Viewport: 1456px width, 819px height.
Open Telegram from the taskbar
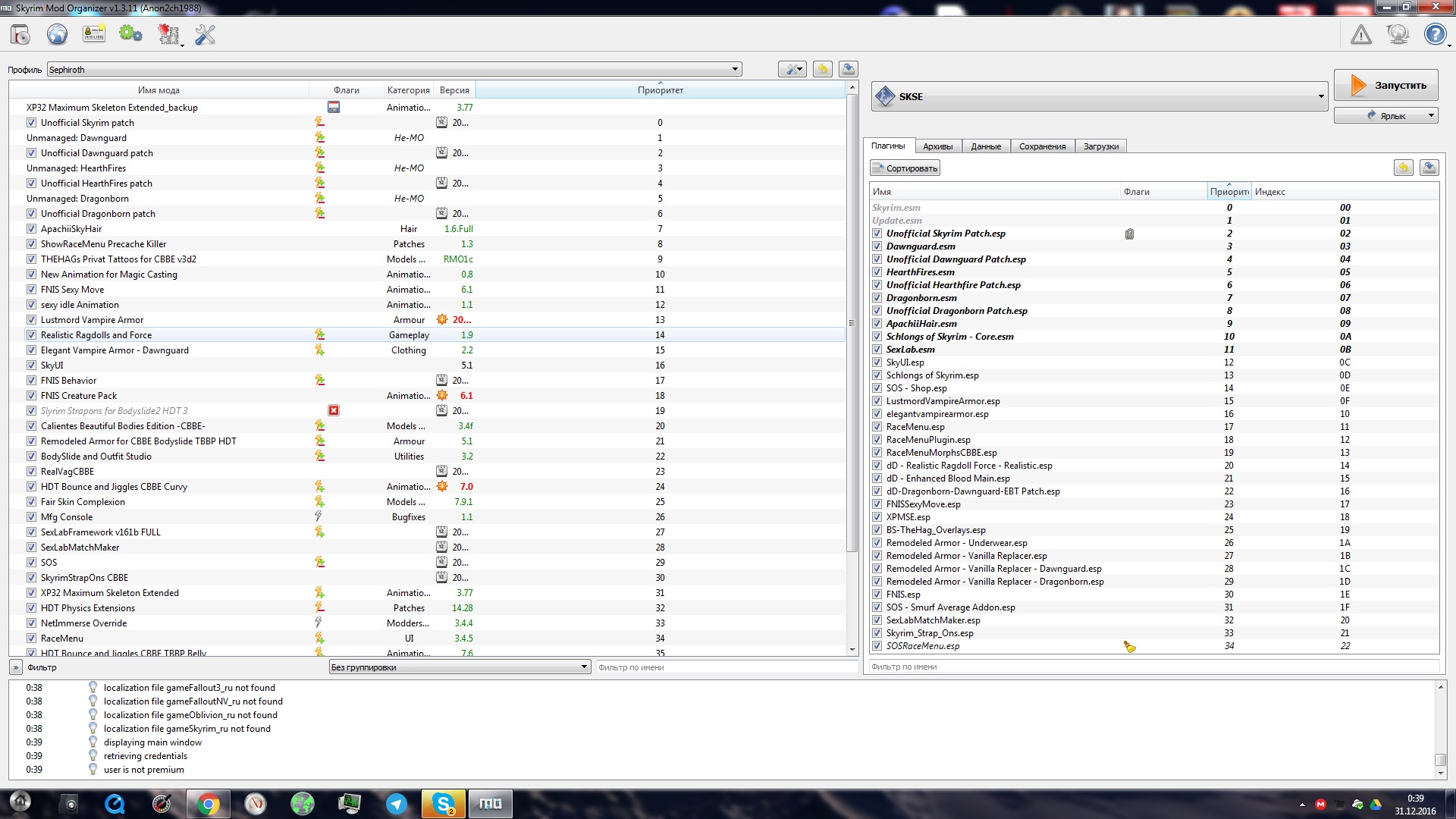pyautogui.click(x=397, y=804)
